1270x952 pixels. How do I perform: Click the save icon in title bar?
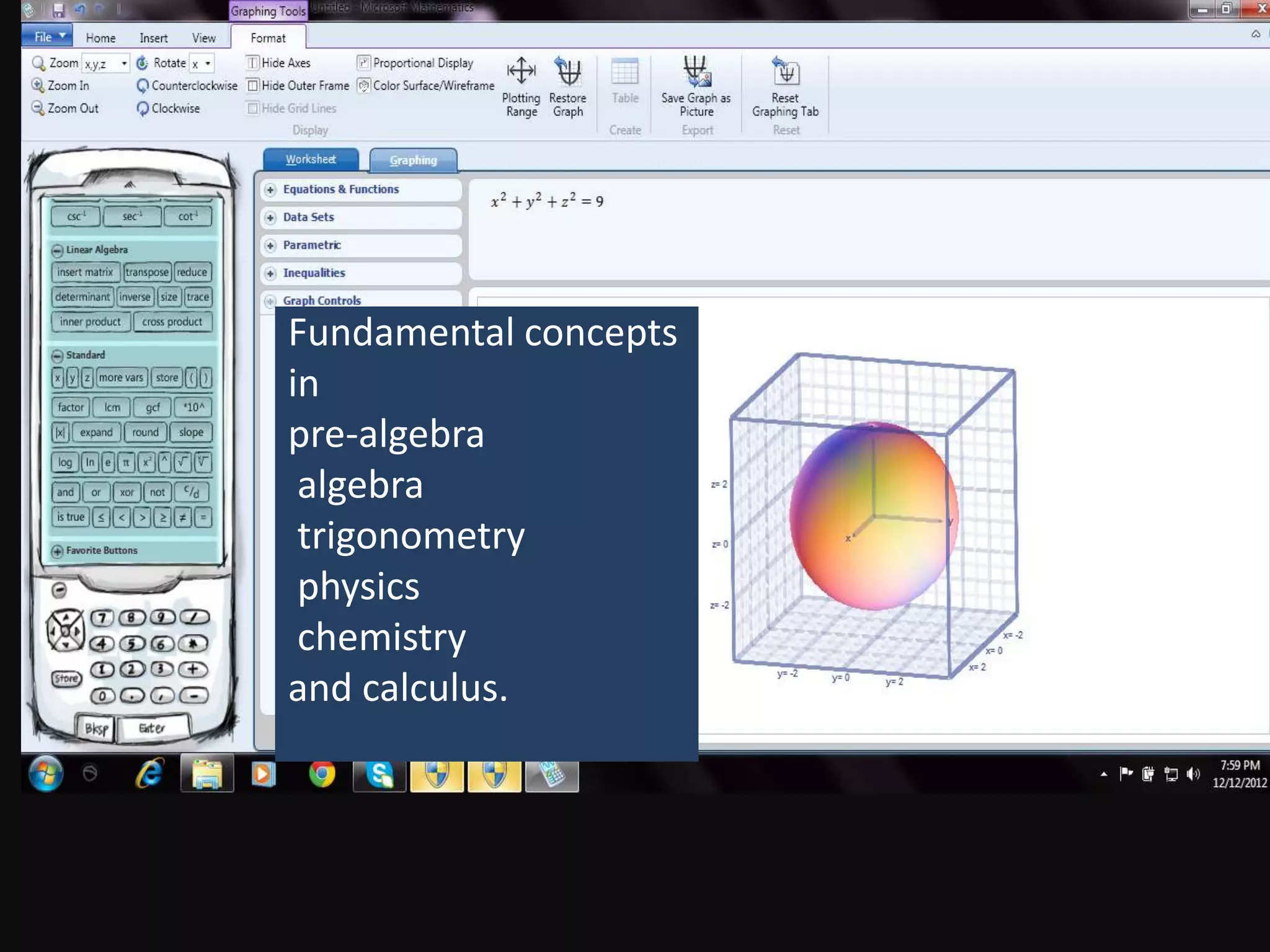click(58, 10)
